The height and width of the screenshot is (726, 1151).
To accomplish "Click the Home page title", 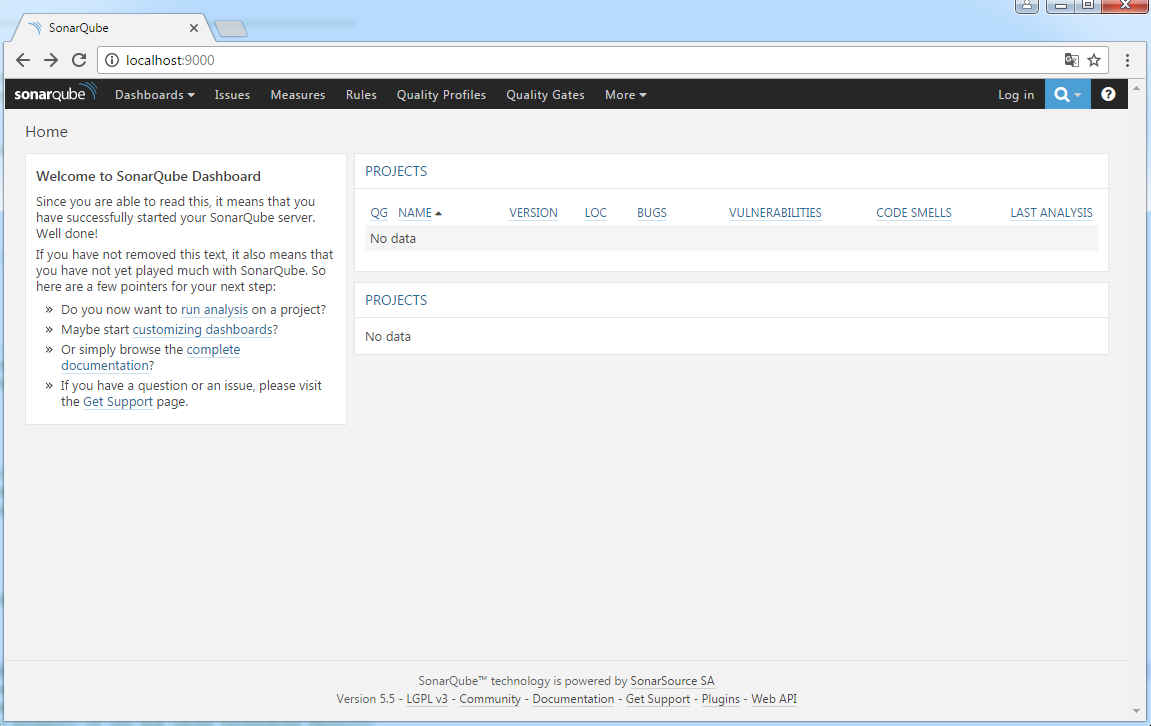I will click(46, 132).
